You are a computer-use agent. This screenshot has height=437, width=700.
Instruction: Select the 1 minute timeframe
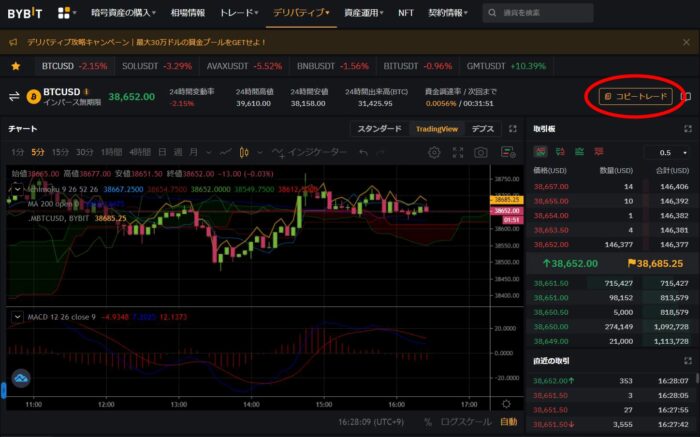(x=18, y=153)
